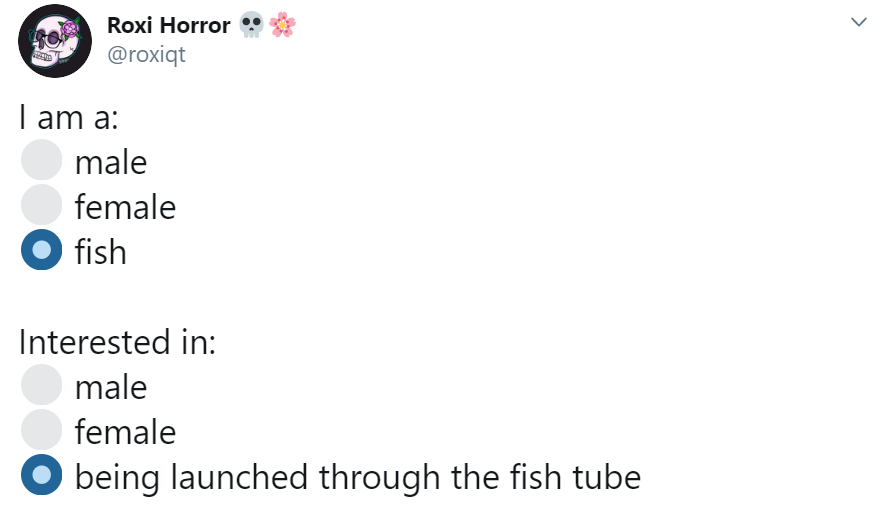Screen dimensions: 890x509
Task: Click the skull emoji beside Roxi Horror
Action: (251, 25)
